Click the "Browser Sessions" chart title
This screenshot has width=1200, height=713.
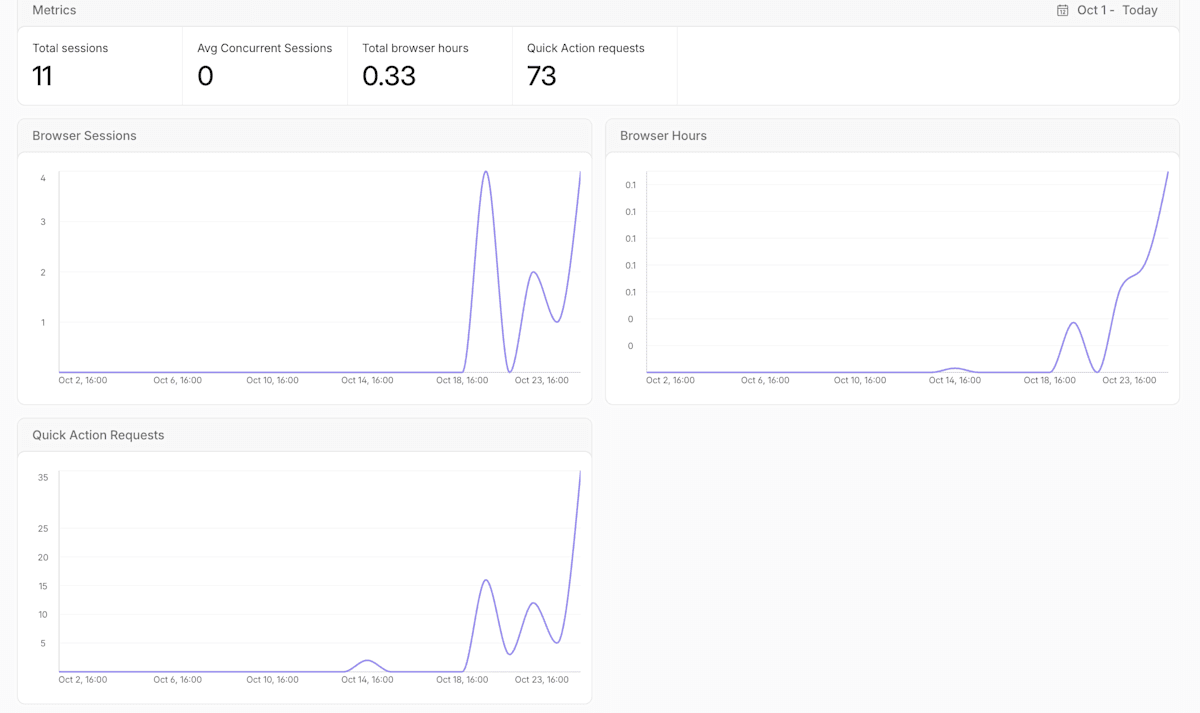[x=84, y=136]
